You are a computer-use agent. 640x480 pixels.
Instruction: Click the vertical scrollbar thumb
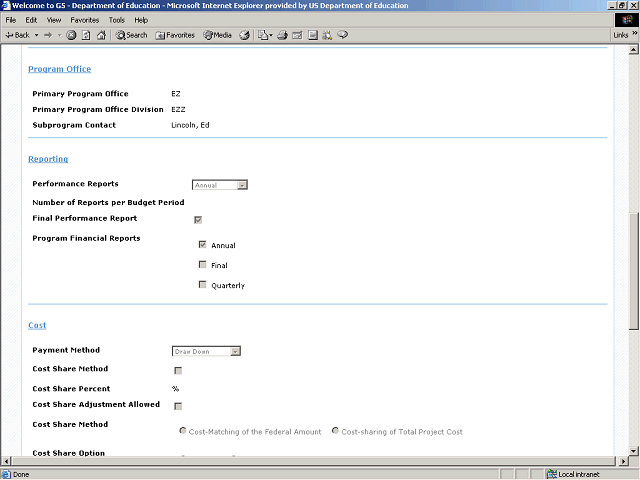(x=633, y=271)
